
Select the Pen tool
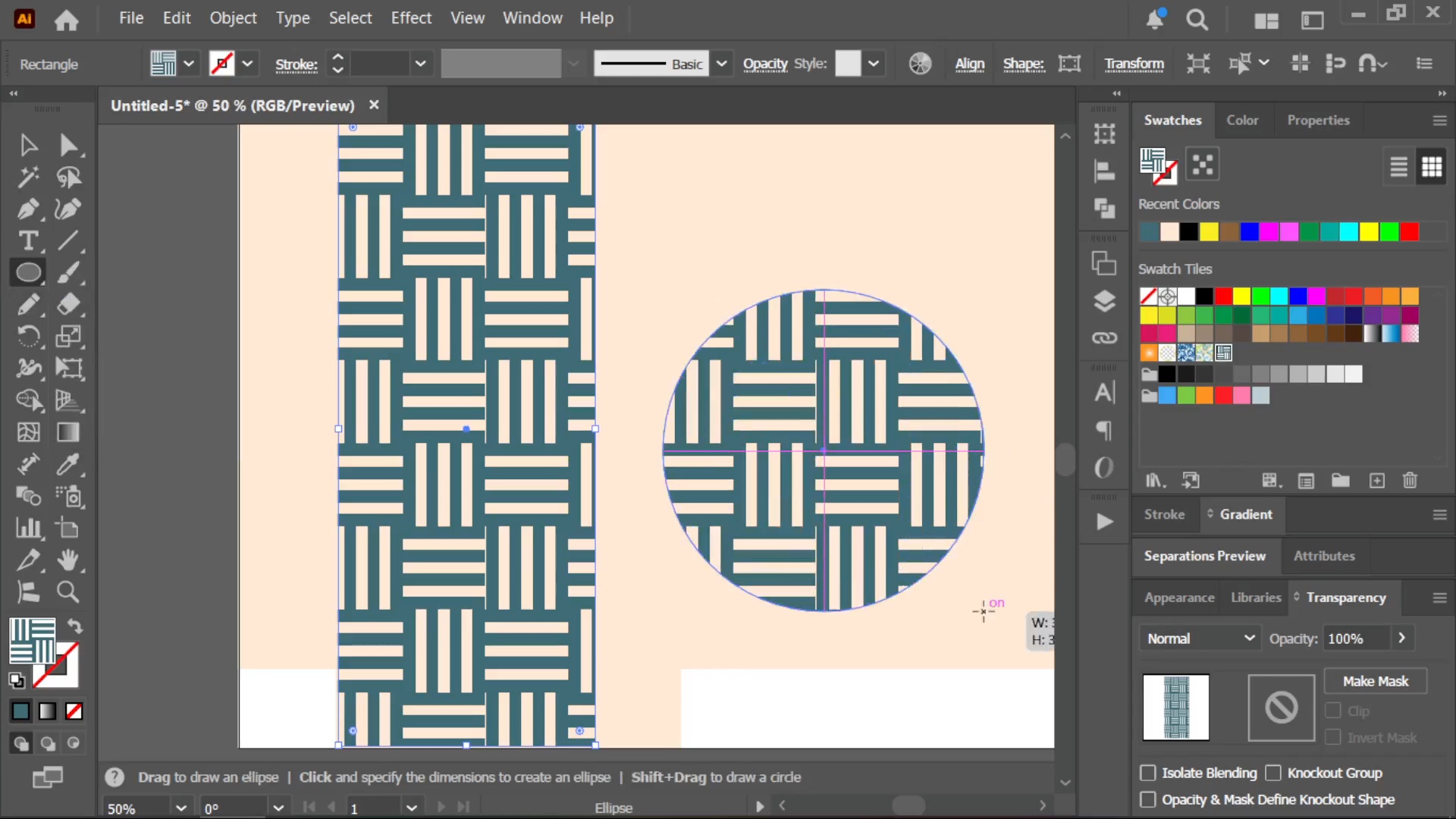(x=28, y=209)
